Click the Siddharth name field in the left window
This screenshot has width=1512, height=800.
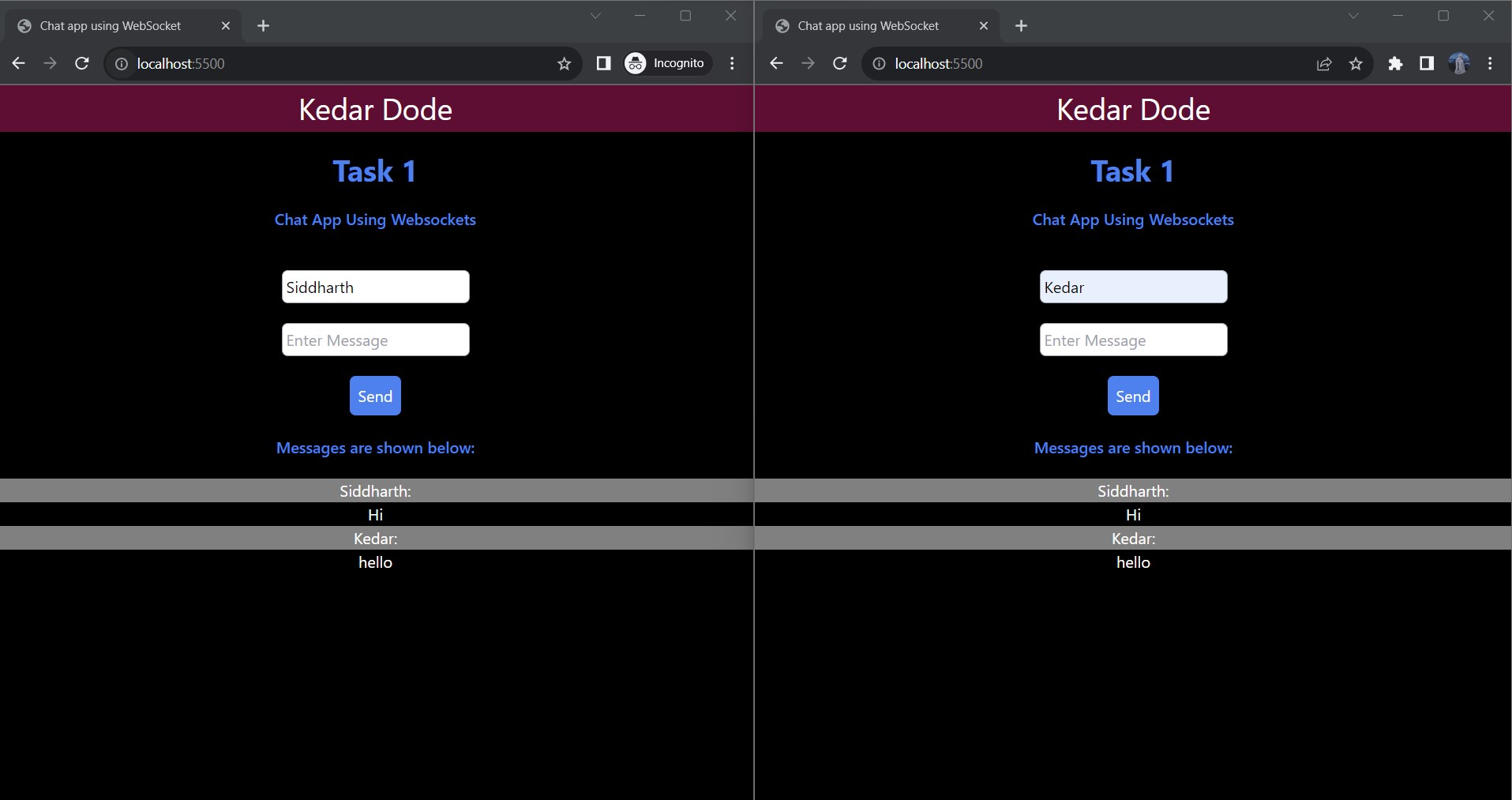click(x=375, y=287)
